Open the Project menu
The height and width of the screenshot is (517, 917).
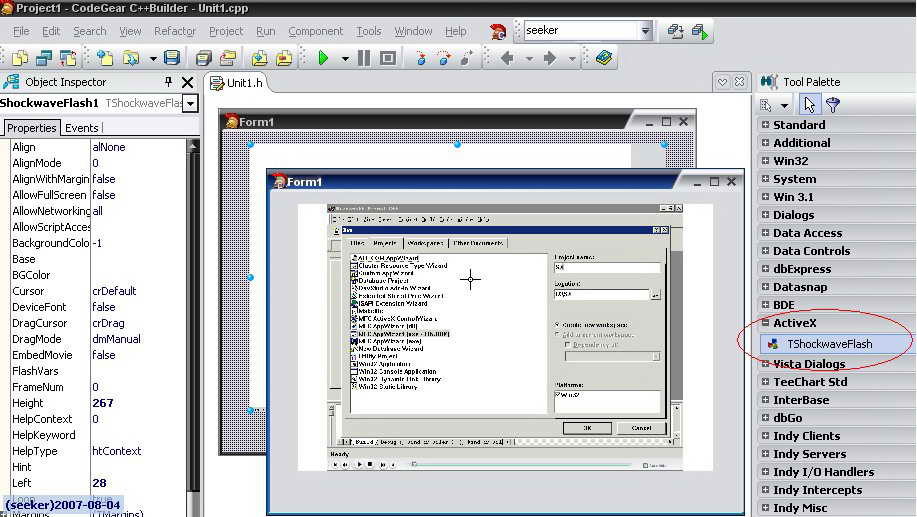[x=226, y=31]
